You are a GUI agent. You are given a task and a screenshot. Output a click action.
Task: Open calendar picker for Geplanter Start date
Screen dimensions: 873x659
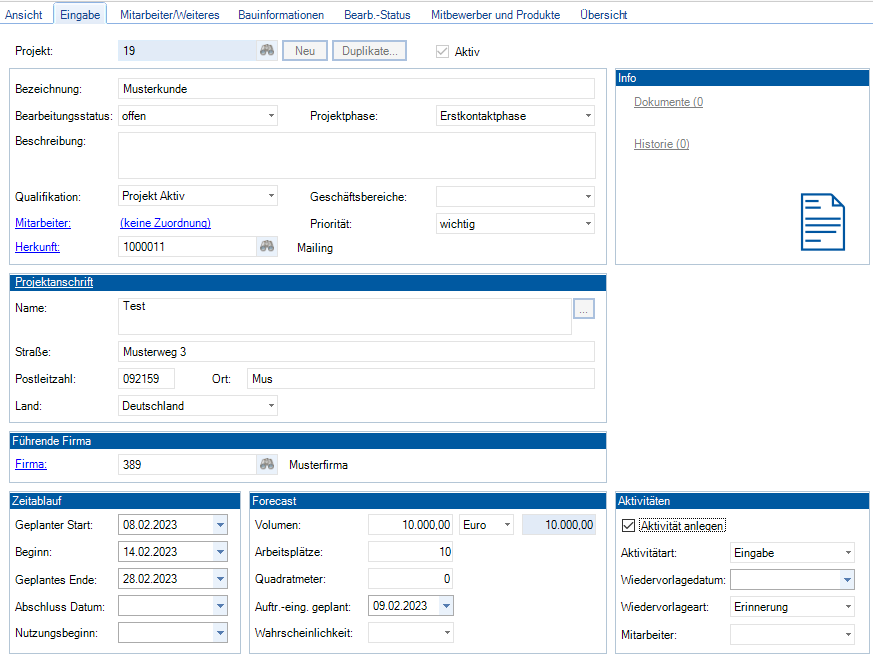tap(220, 524)
